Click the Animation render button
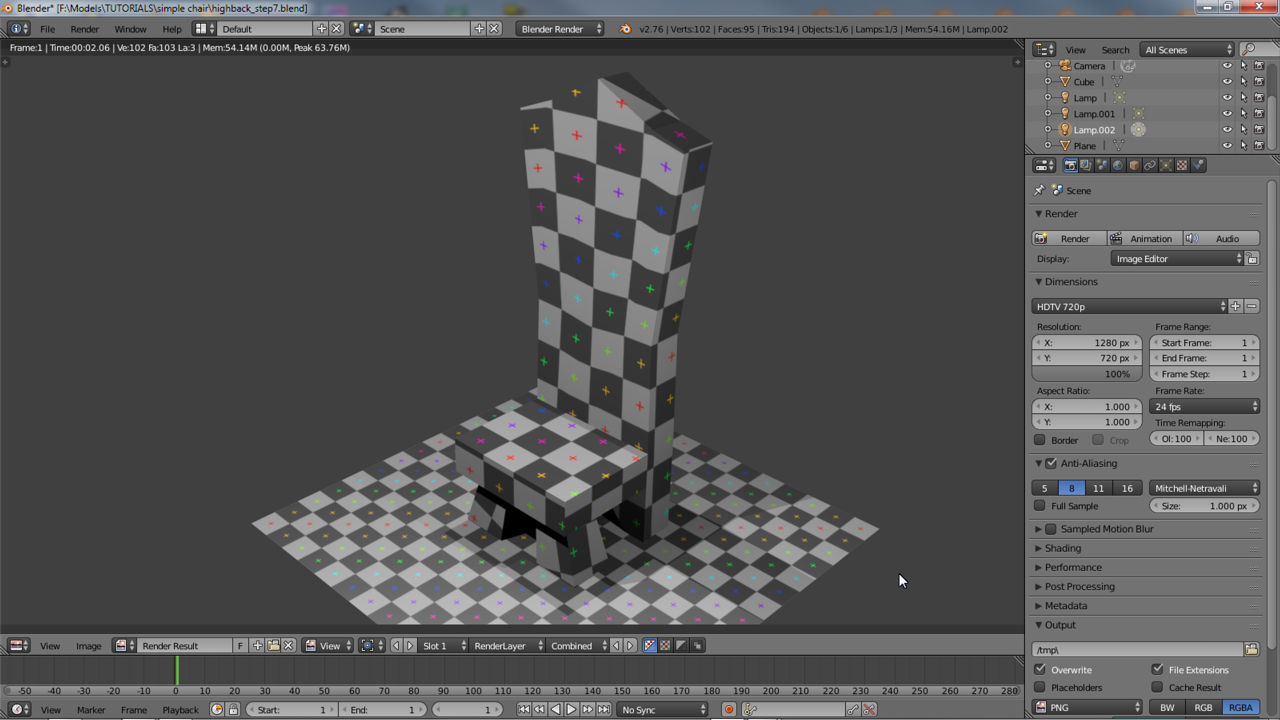The width and height of the screenshot is (1280, 720). click(x=1143, y=239)
